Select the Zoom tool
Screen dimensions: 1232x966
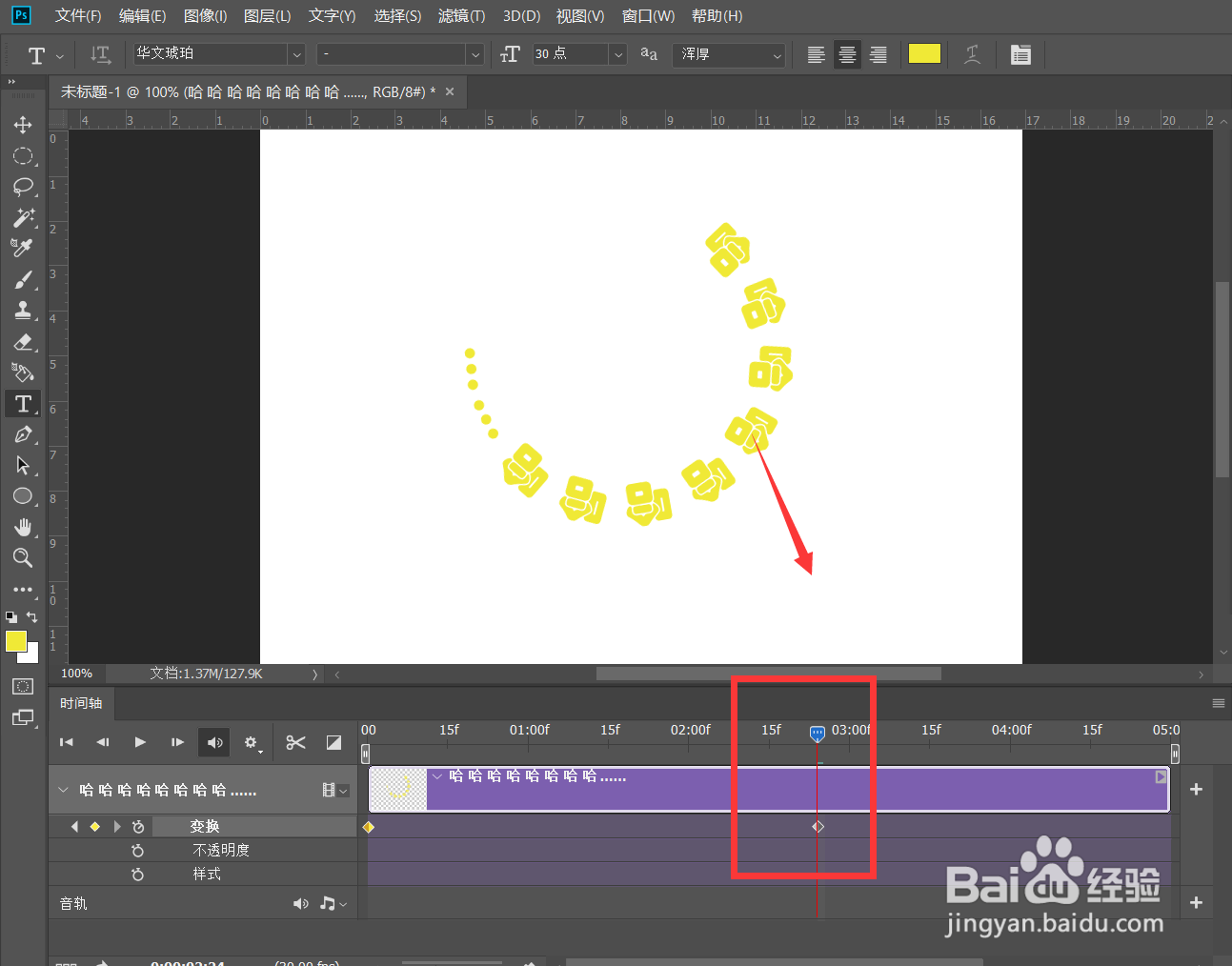pos(23,557)
